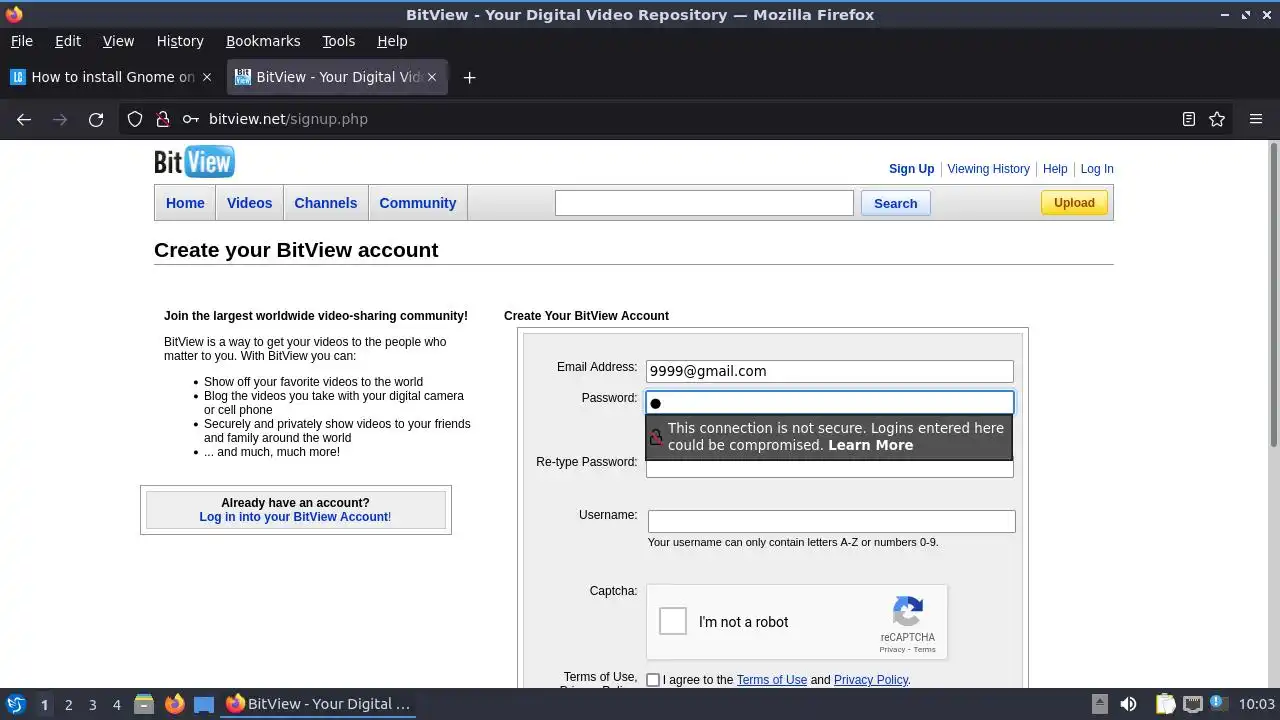Switch to virtual desktop 4
1280x720 pixels.
[116, 705]
